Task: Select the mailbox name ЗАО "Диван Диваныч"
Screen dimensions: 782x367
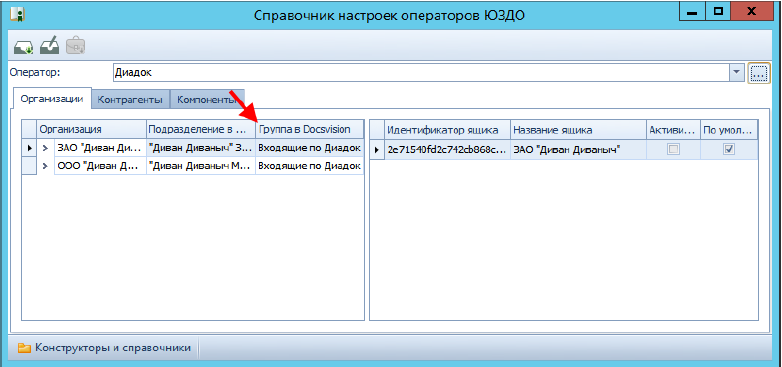Action: (x=578, y=149)
